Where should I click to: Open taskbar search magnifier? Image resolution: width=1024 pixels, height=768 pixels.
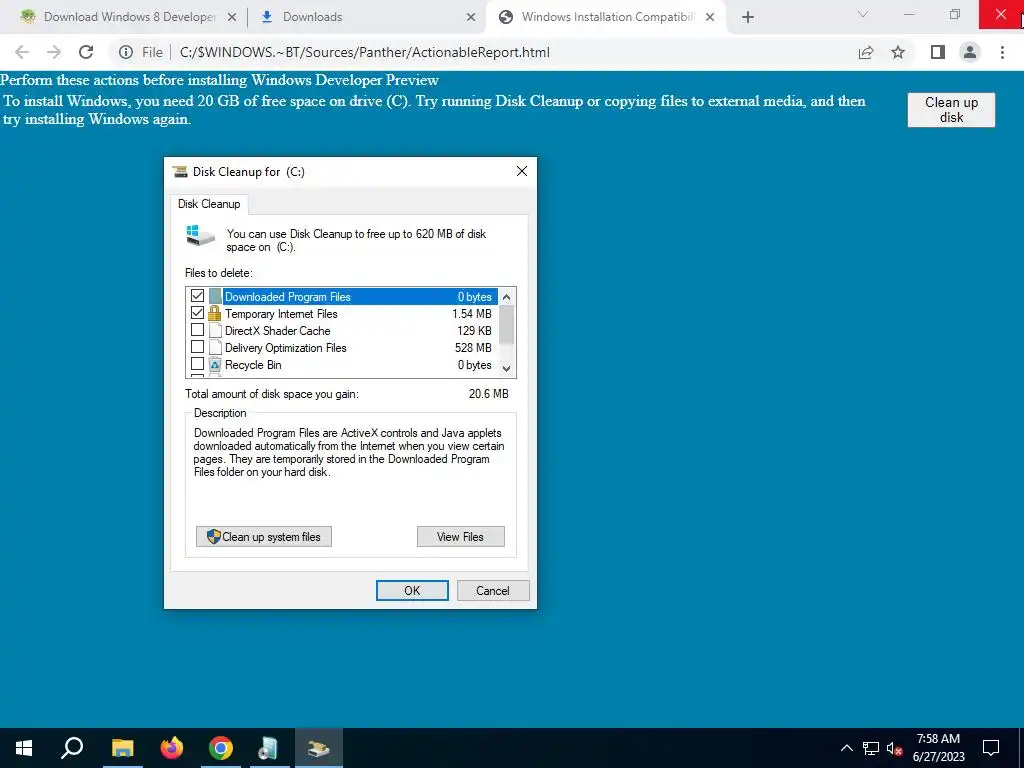pos(72,748)
